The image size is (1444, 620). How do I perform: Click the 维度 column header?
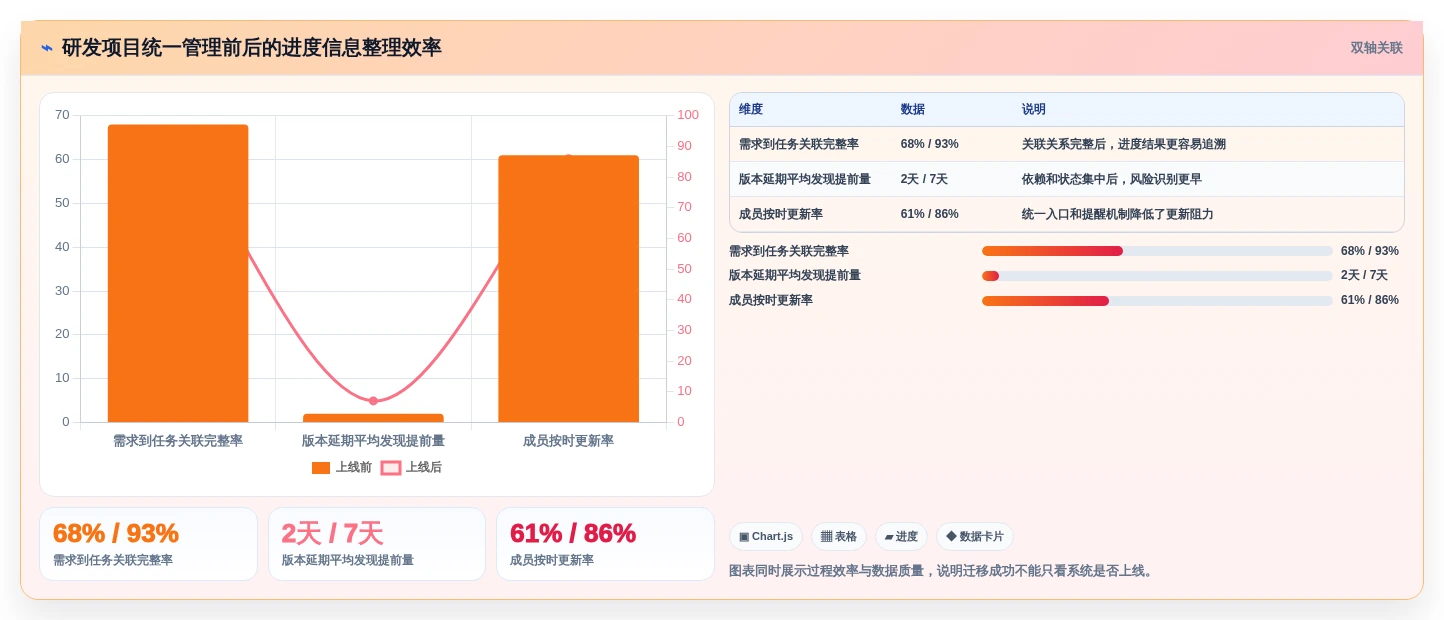click(x=751, y=110)
